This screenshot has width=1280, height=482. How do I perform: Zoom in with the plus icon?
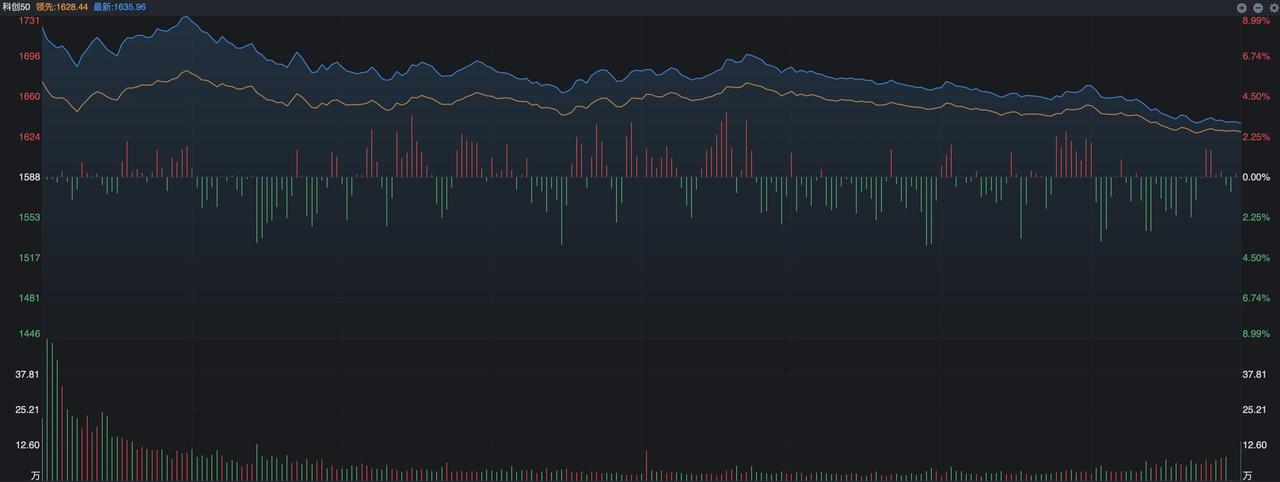[1242, 7]
